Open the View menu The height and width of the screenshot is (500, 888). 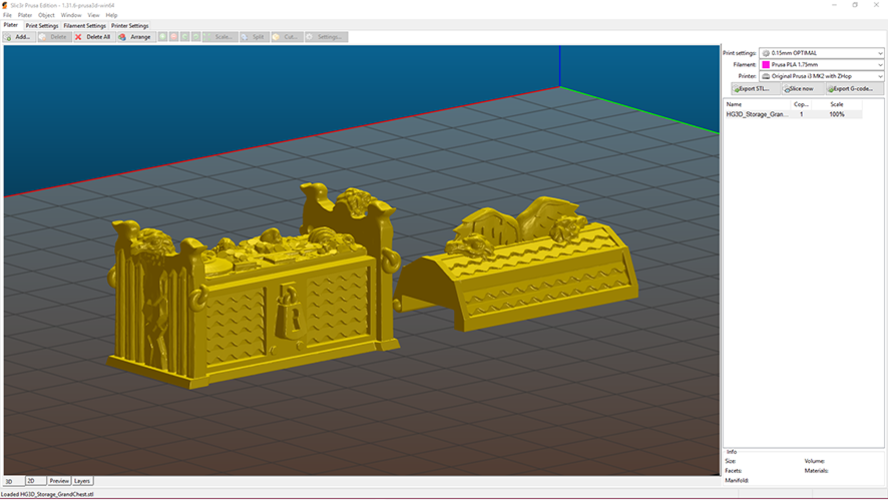click(x=93, y=15)
